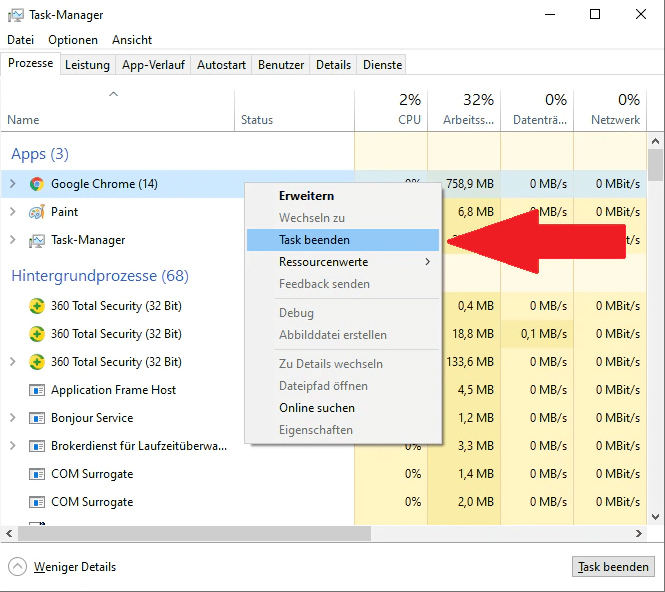This screenshot has width=665, height=592.
Task: Click the Task-Manager title bar icon
Action: [16, 15]
